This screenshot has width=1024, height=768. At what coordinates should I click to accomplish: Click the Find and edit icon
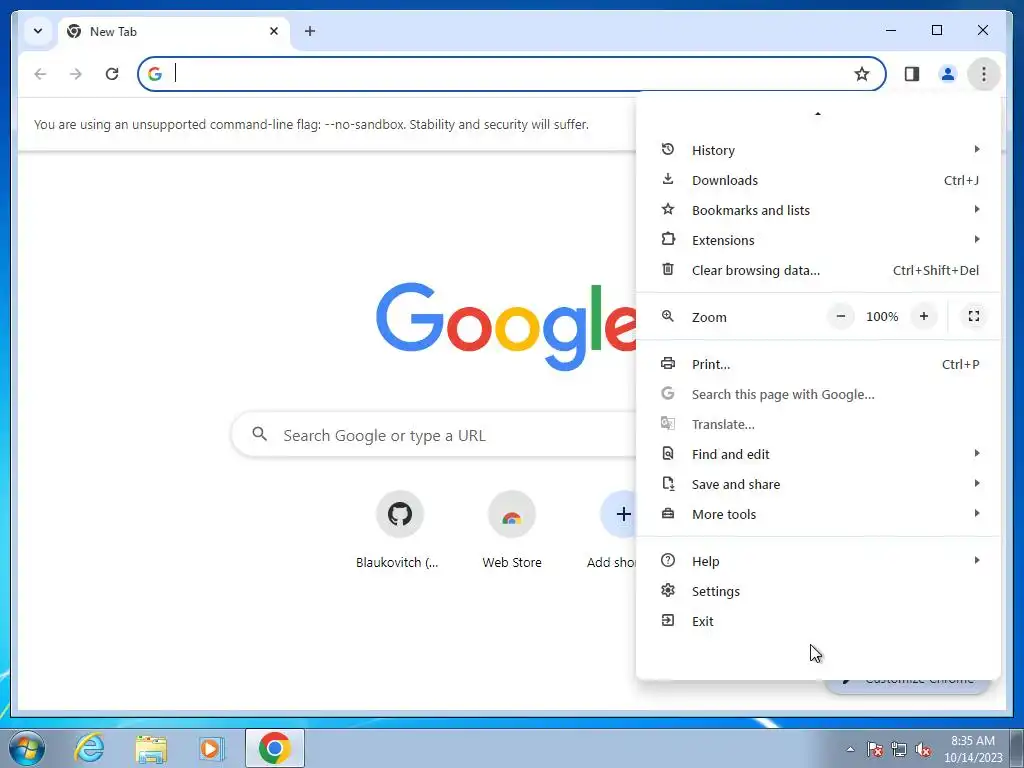click(x=667, y=453)
